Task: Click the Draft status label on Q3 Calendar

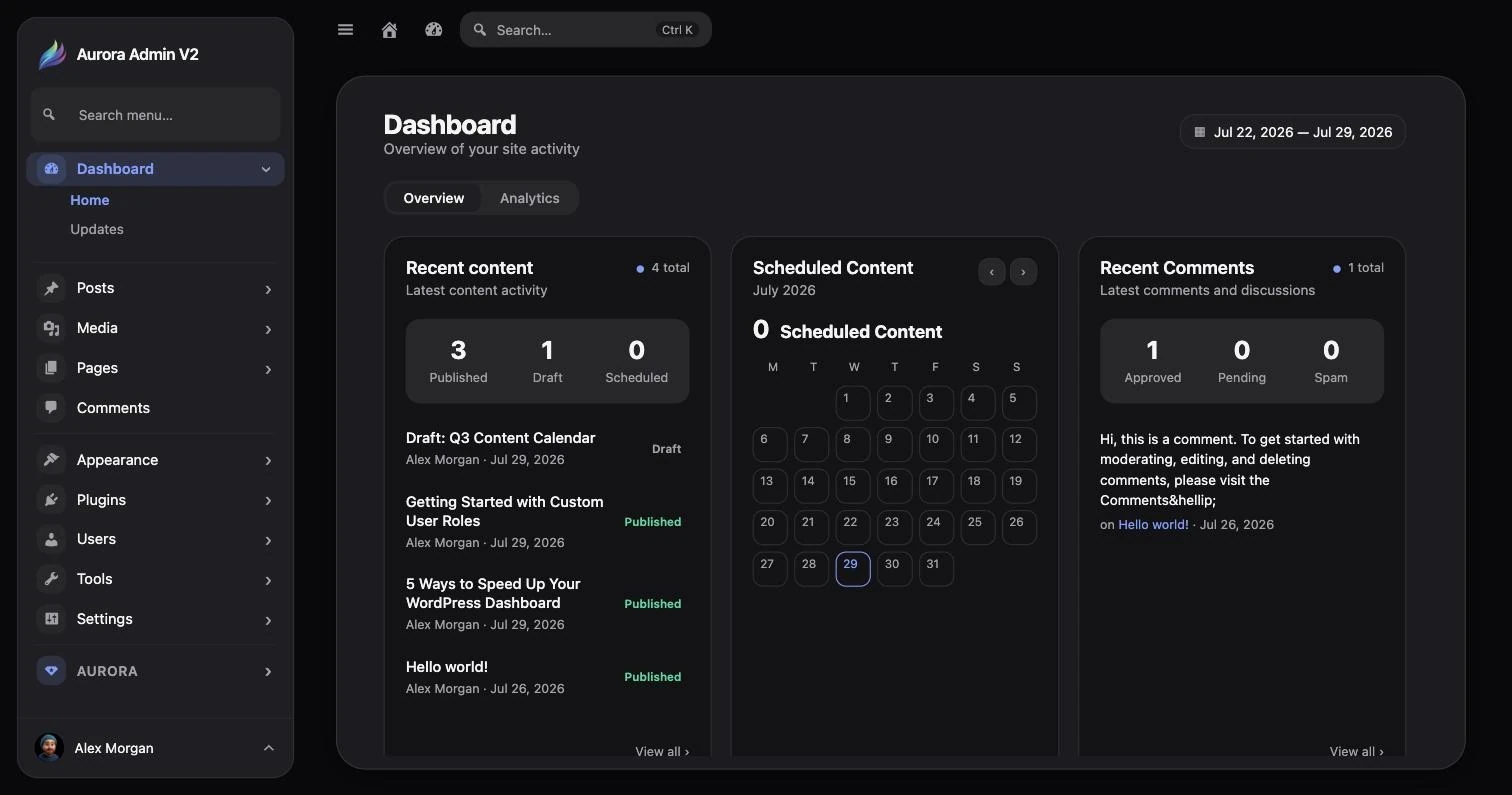Action: tap(666, 449)
